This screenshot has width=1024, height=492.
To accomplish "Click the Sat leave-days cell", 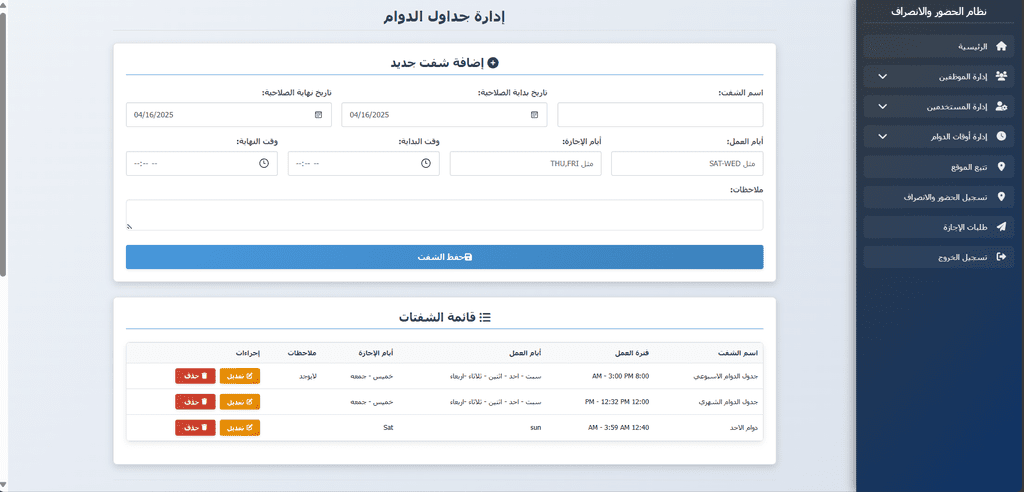I will pyautogui.click(x=388, y=428).
